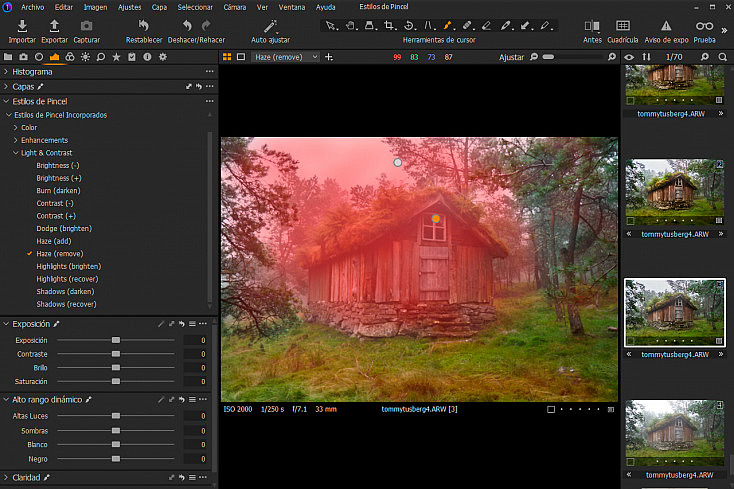Open the browser search magnifier icon
The height and width of the screenshot is (489, 734).
(x=722, y=57)
